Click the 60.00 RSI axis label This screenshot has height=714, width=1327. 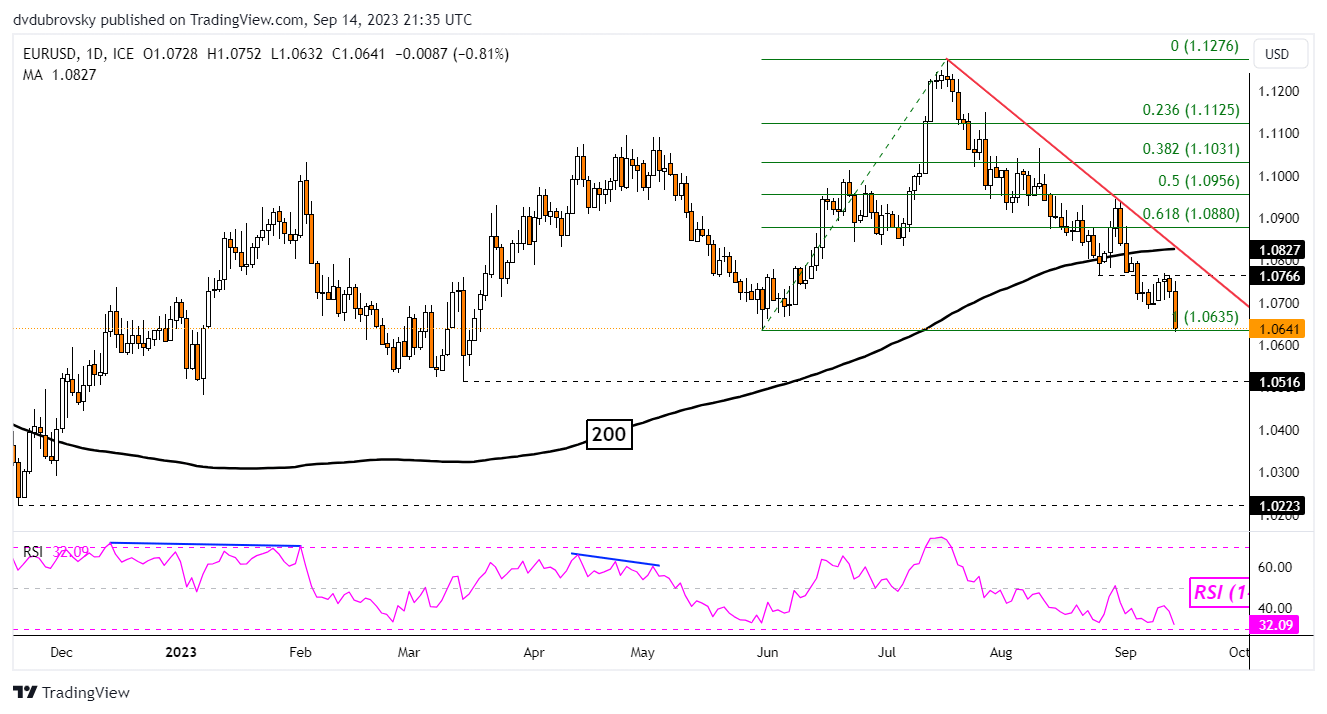(x=1274, y=567)
